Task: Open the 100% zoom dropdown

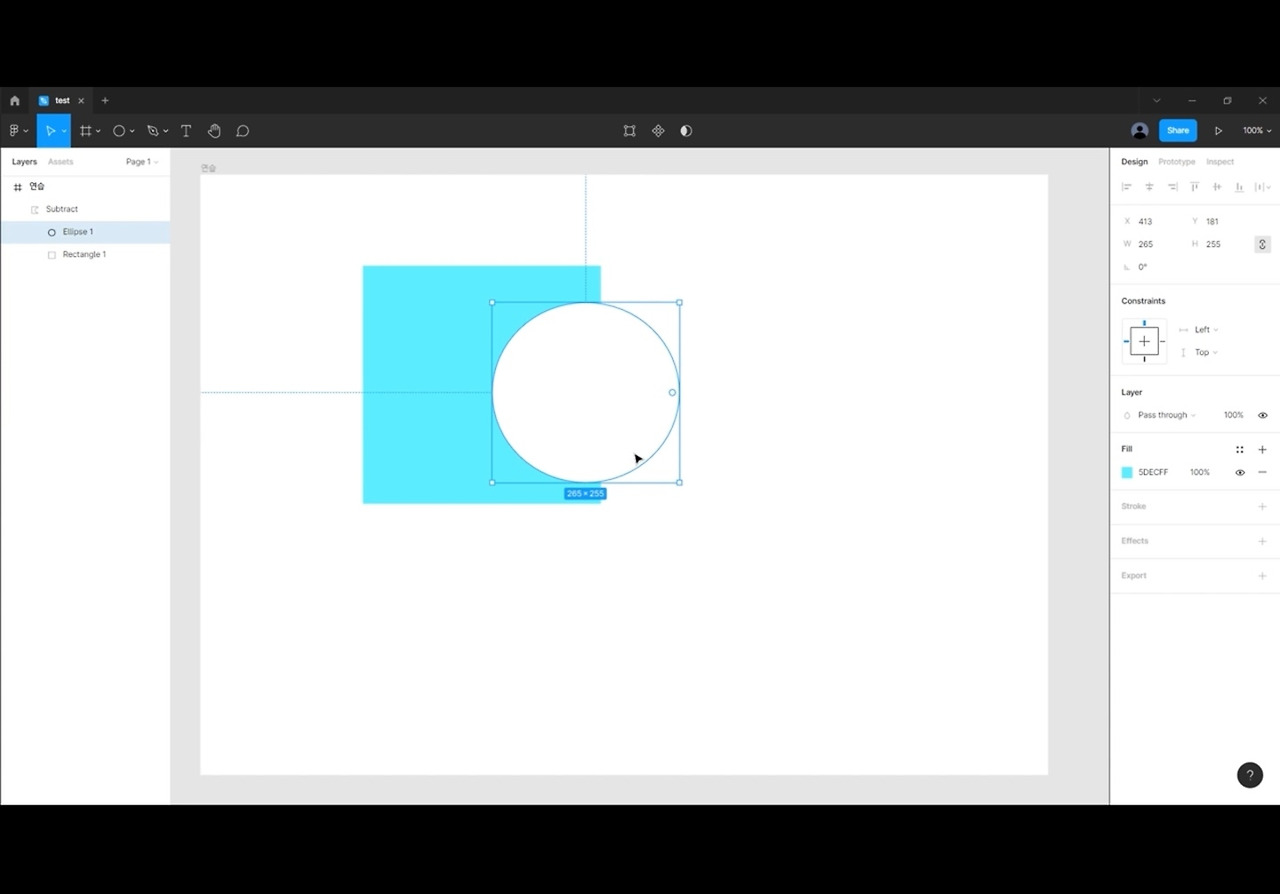Action: point(1257,131)
